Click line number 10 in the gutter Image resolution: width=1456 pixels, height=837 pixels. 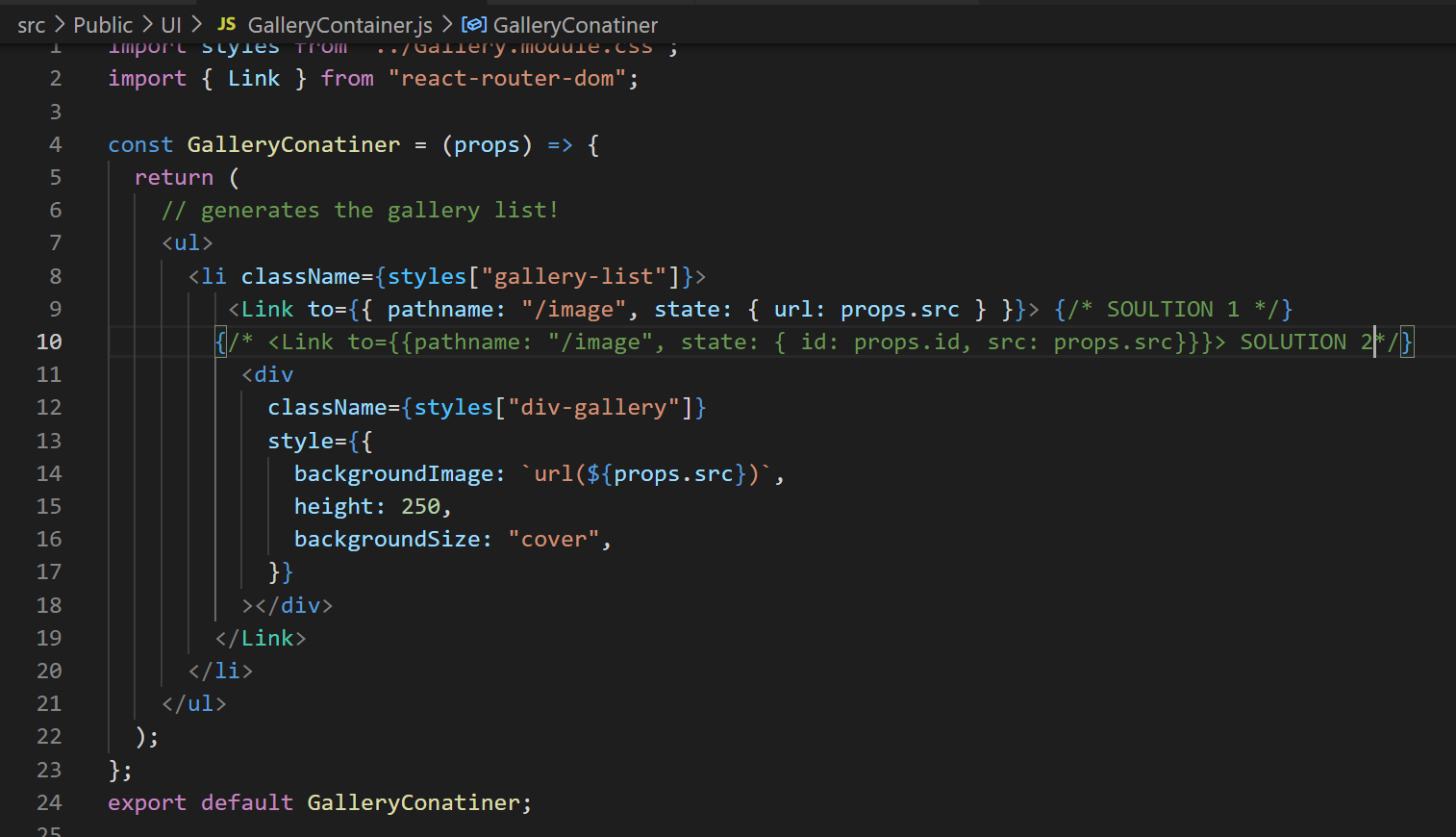coord(49,342)
